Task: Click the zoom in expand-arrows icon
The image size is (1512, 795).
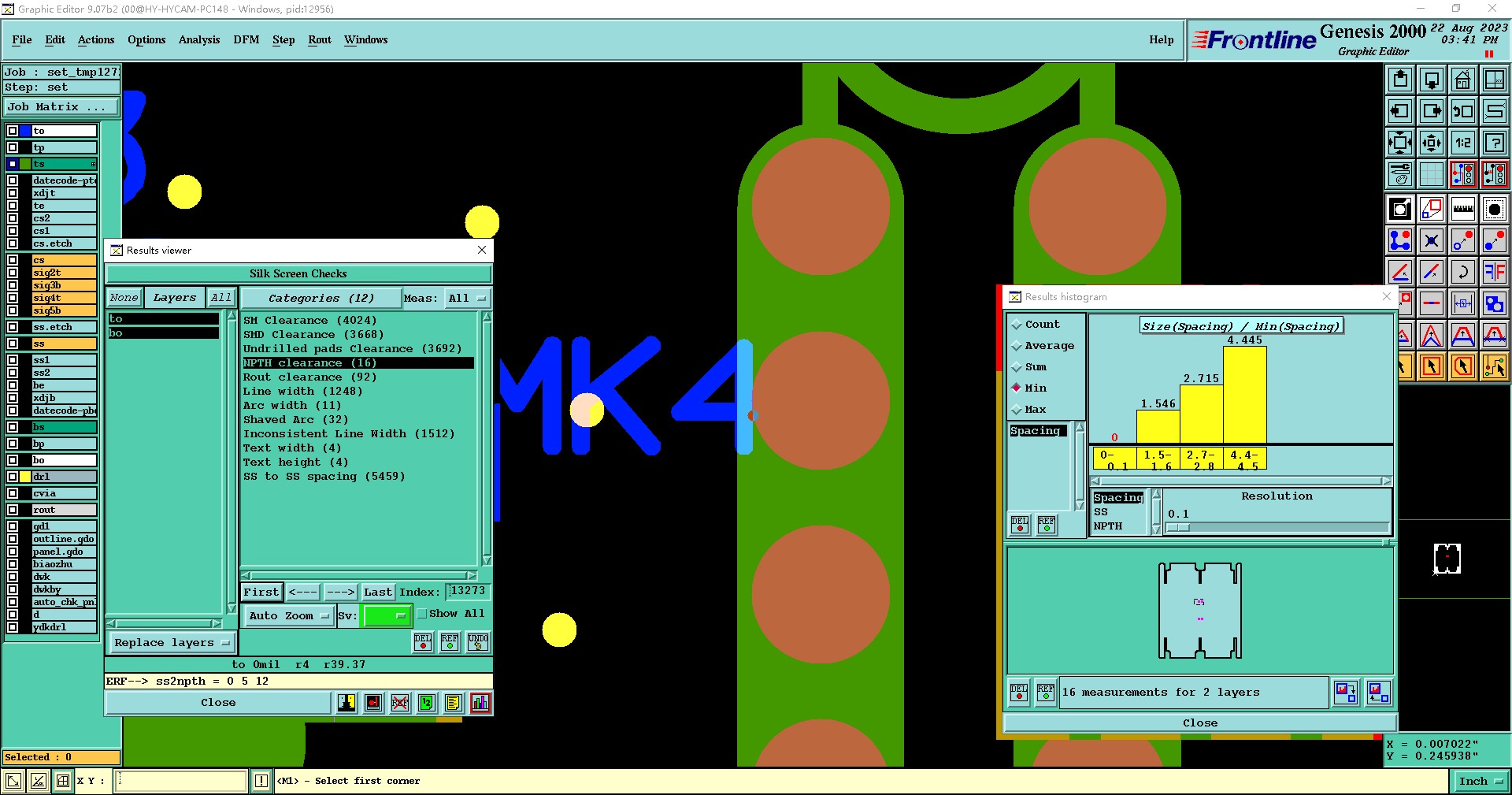Action: coord(1400,143)
